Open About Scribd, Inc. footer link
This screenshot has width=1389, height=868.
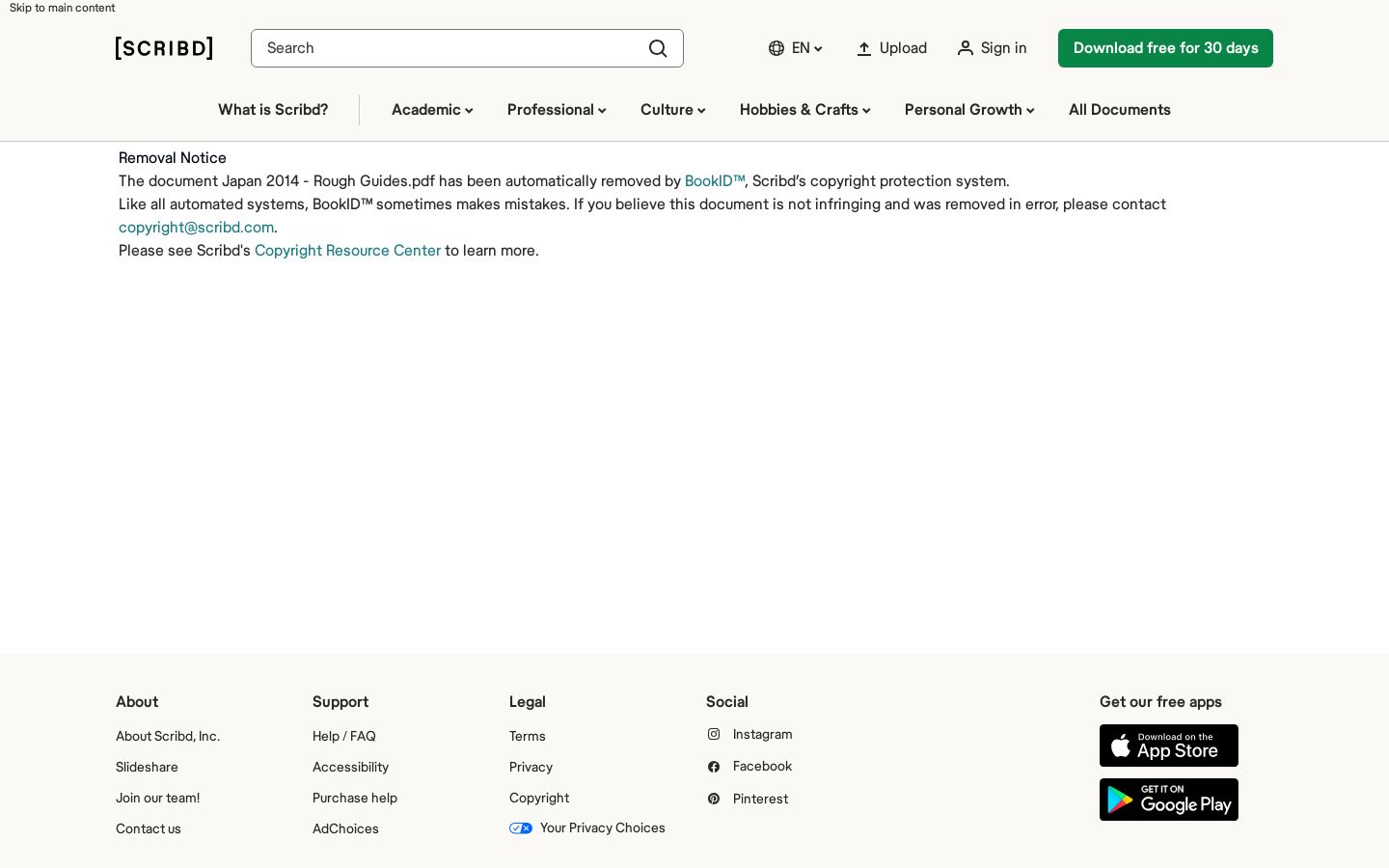click(168, 736)
